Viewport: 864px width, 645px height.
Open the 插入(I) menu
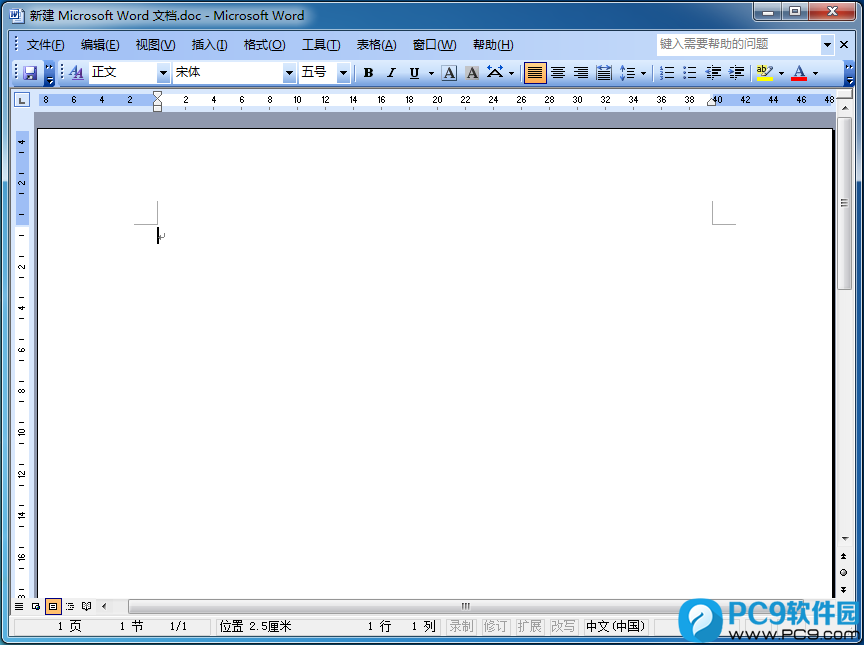(x=209, y=45)
